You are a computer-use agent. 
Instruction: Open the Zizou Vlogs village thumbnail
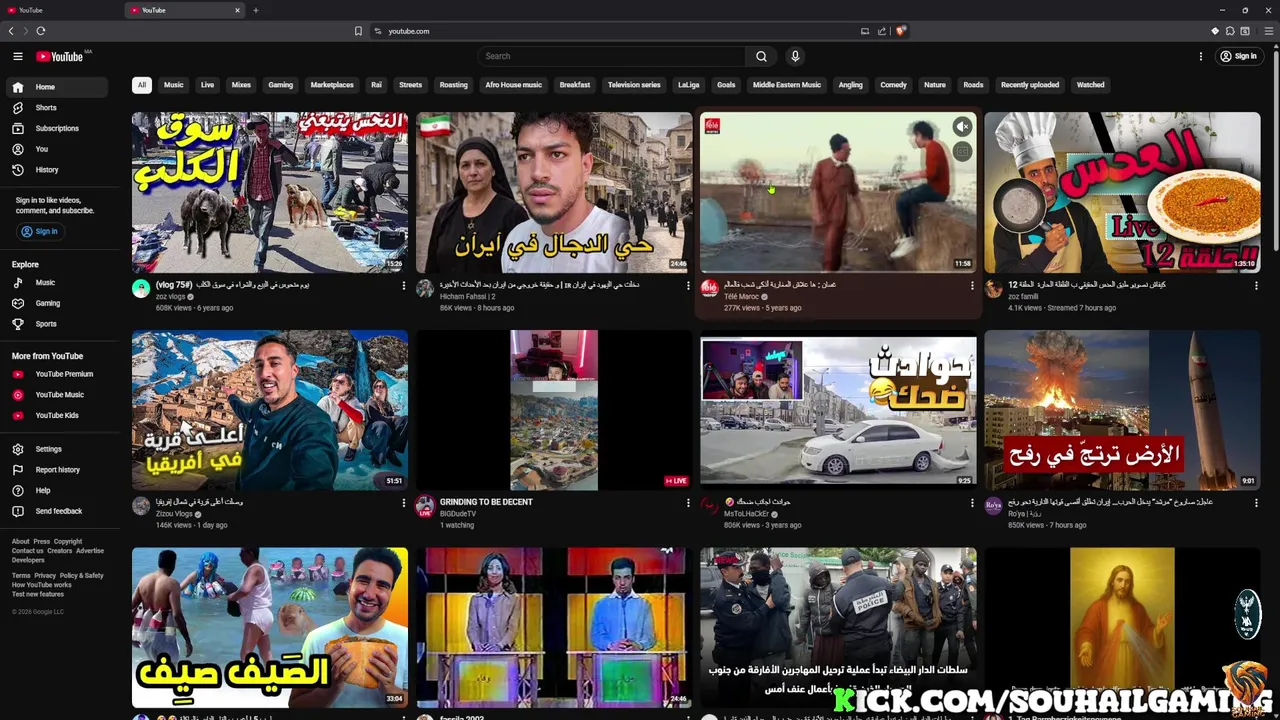(270, 410)
